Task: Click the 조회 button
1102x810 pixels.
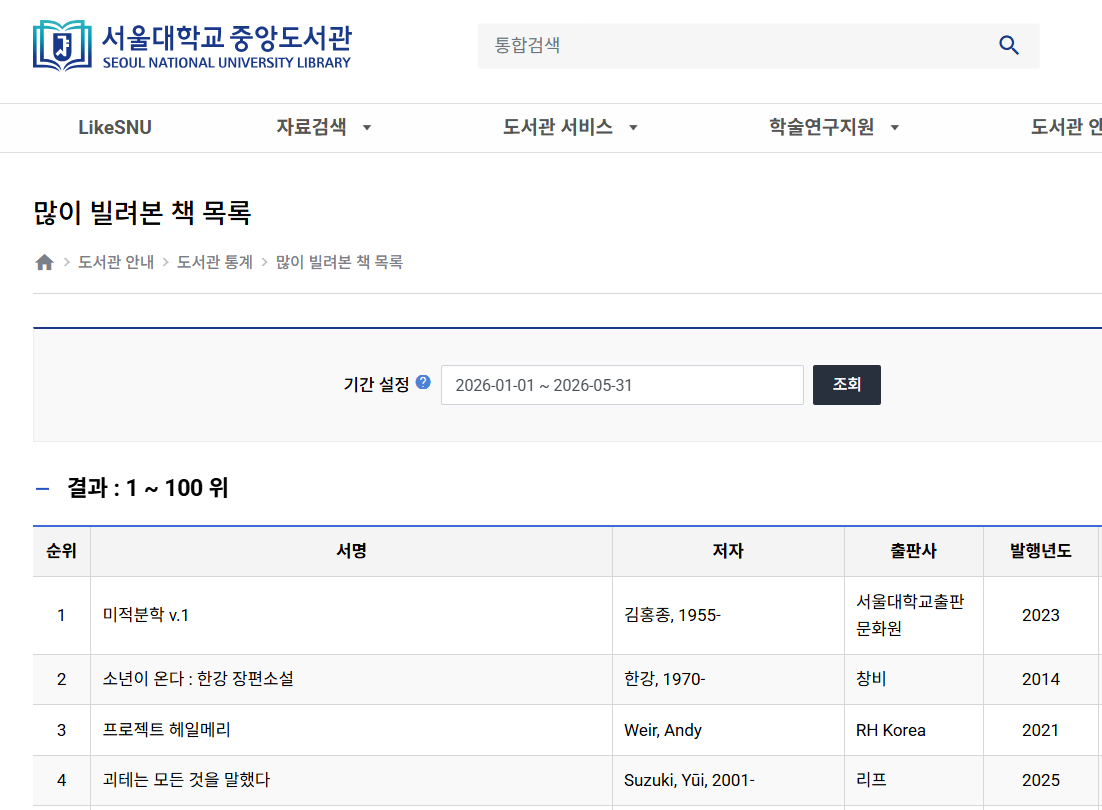Action: coord(847,384)
